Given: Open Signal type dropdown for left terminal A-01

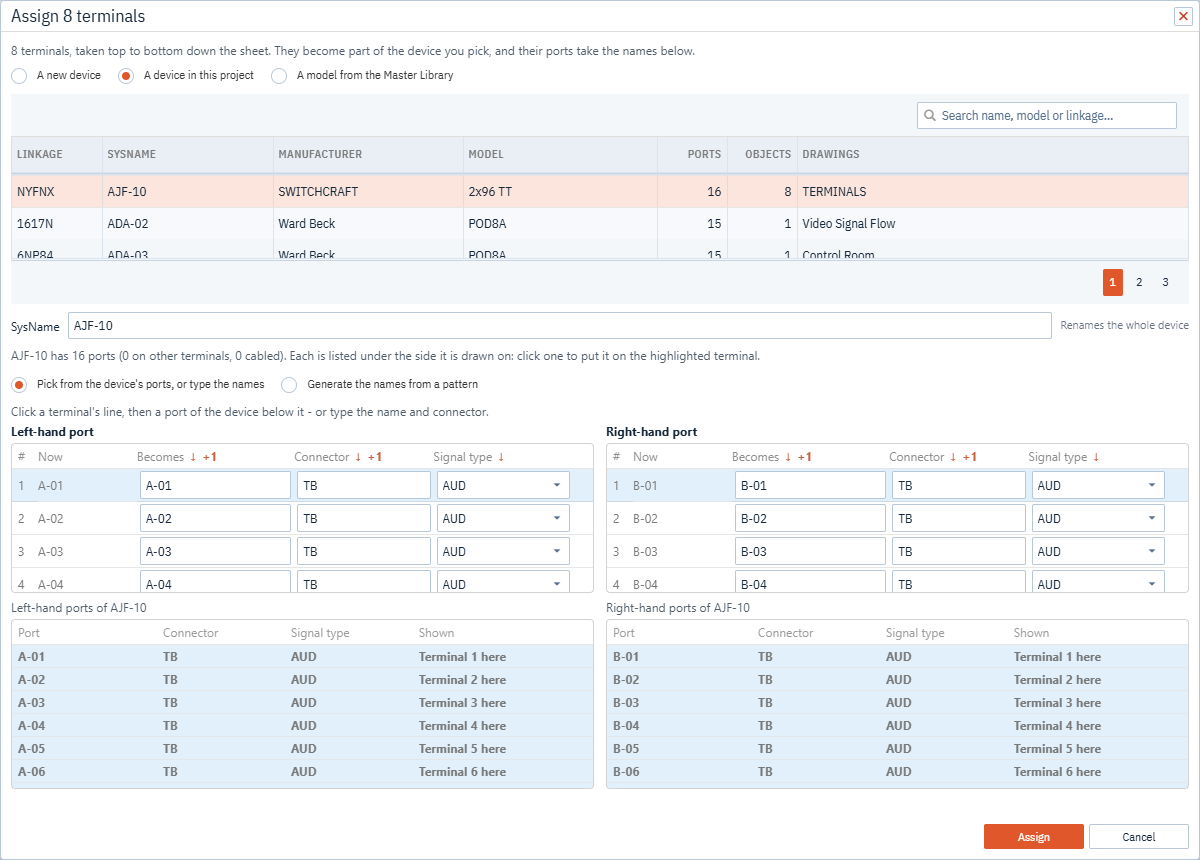Looking at the screenshot, I should [503, 485].
